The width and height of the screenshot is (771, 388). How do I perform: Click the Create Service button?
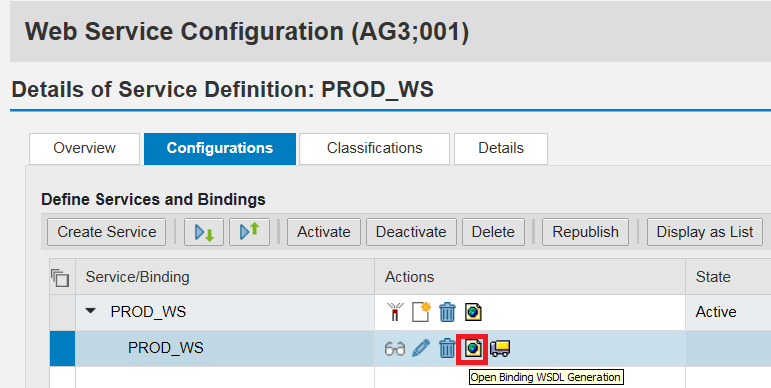point(107,232)
